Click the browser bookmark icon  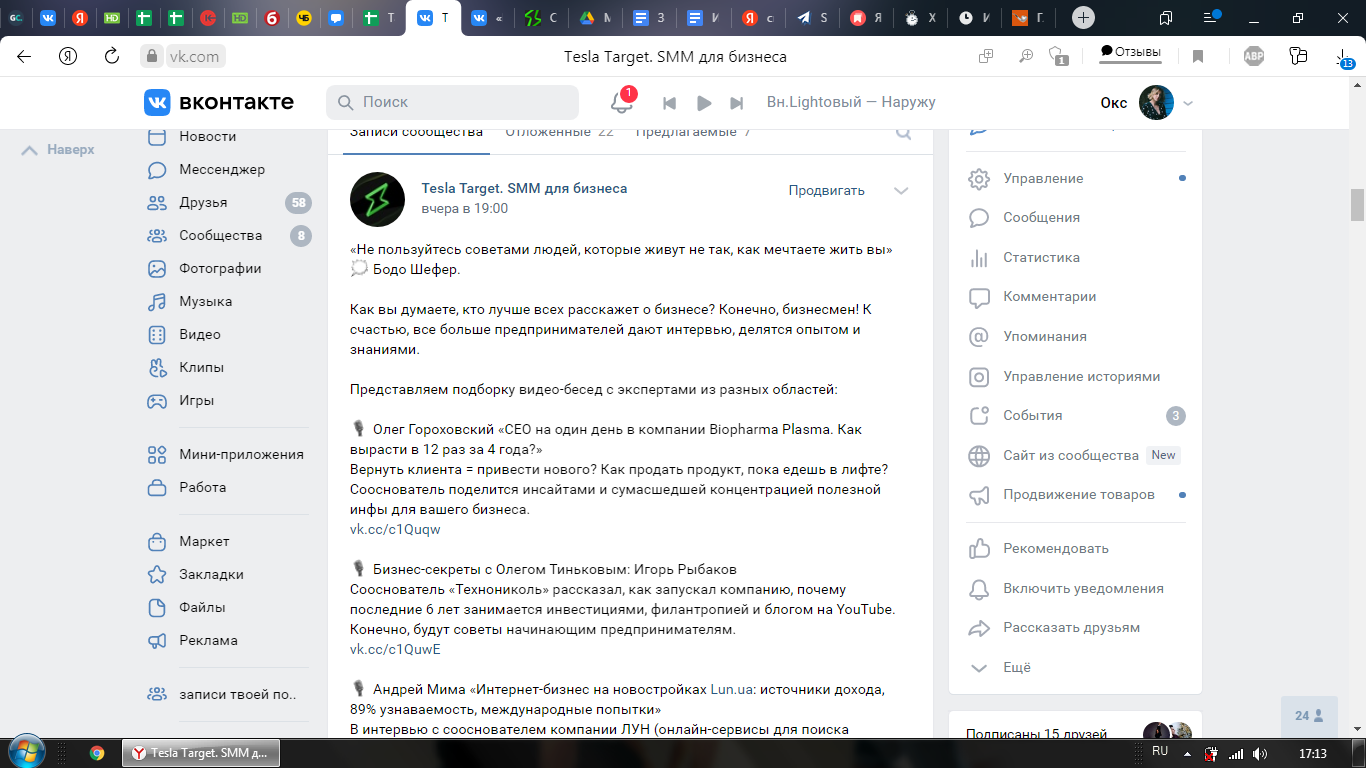(x=1198, y=57)
